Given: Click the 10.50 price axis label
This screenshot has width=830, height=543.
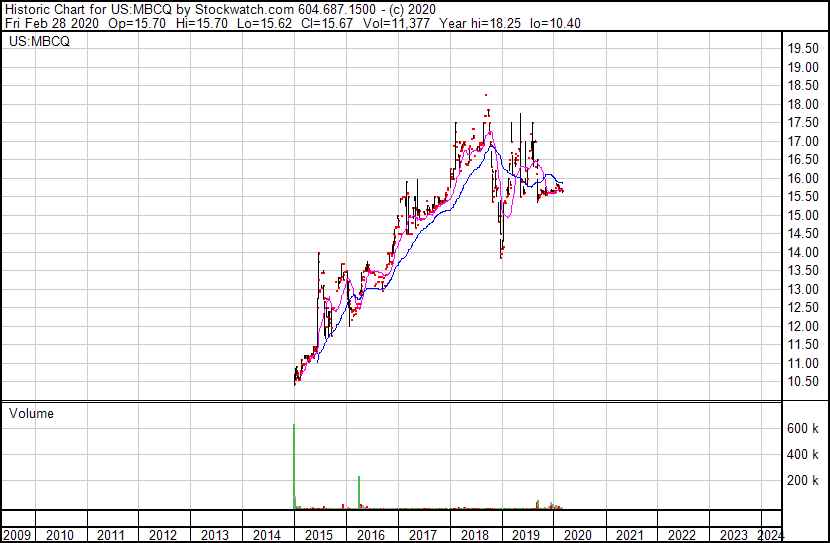Looking at the screenshot, I should pos(803,382).
